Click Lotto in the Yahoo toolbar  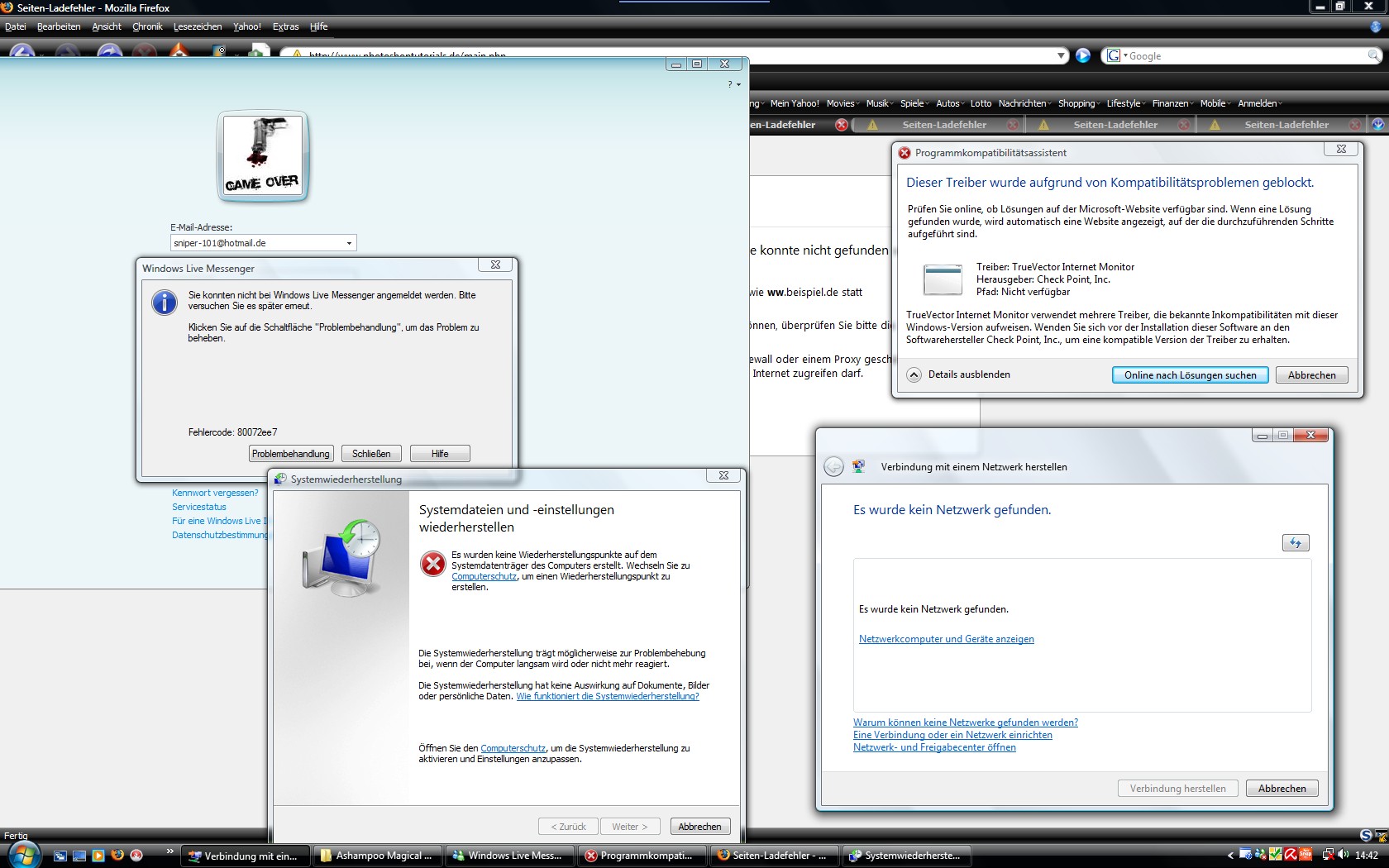981,103
